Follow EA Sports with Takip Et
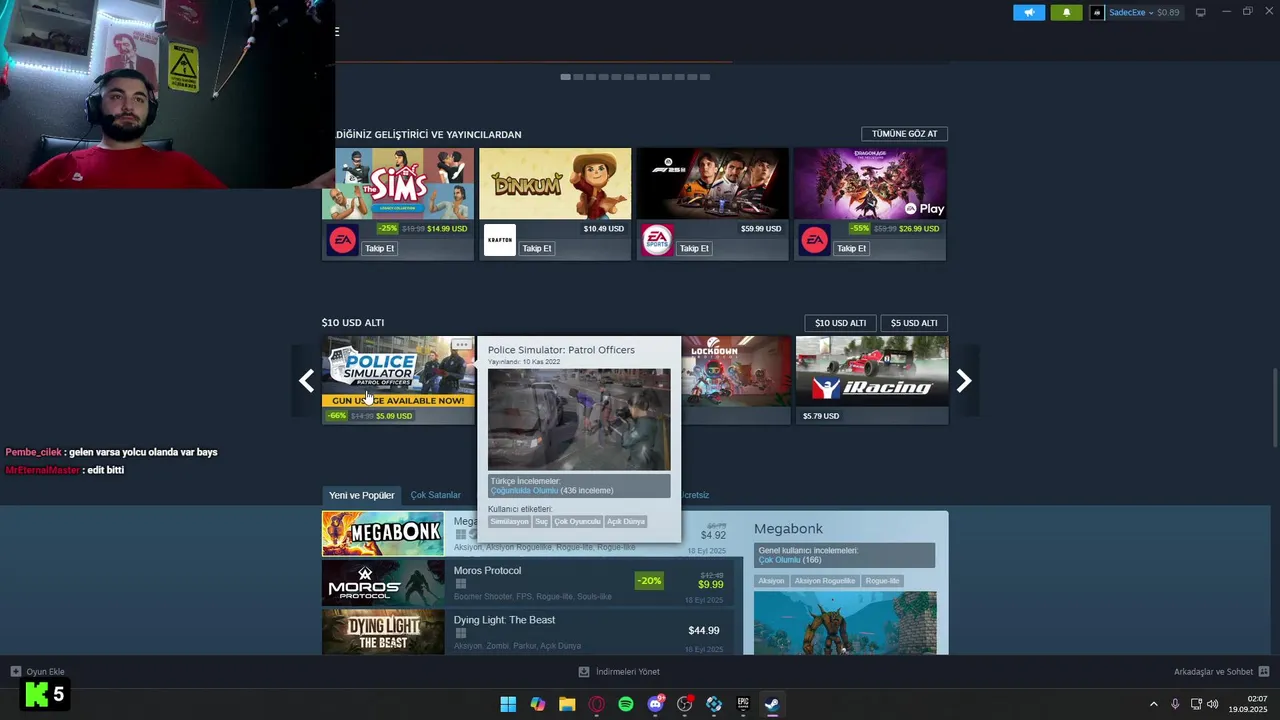 click(x=694, y=248)
